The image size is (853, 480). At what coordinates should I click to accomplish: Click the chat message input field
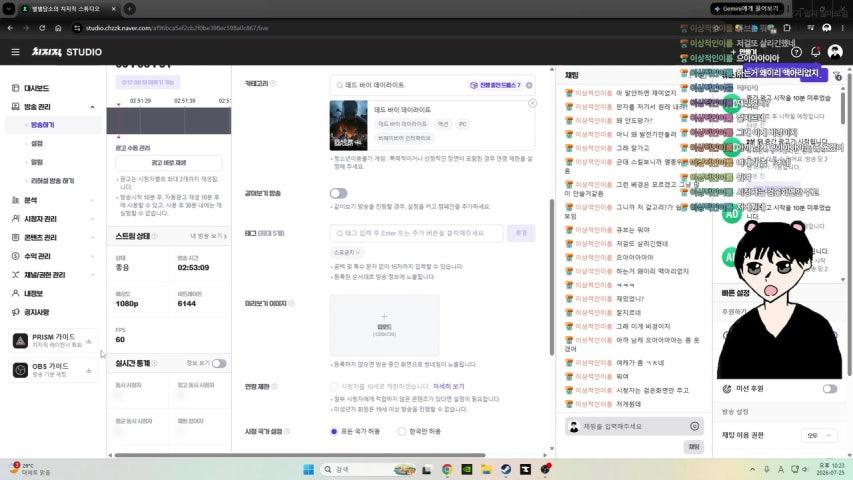coord(634,426)
